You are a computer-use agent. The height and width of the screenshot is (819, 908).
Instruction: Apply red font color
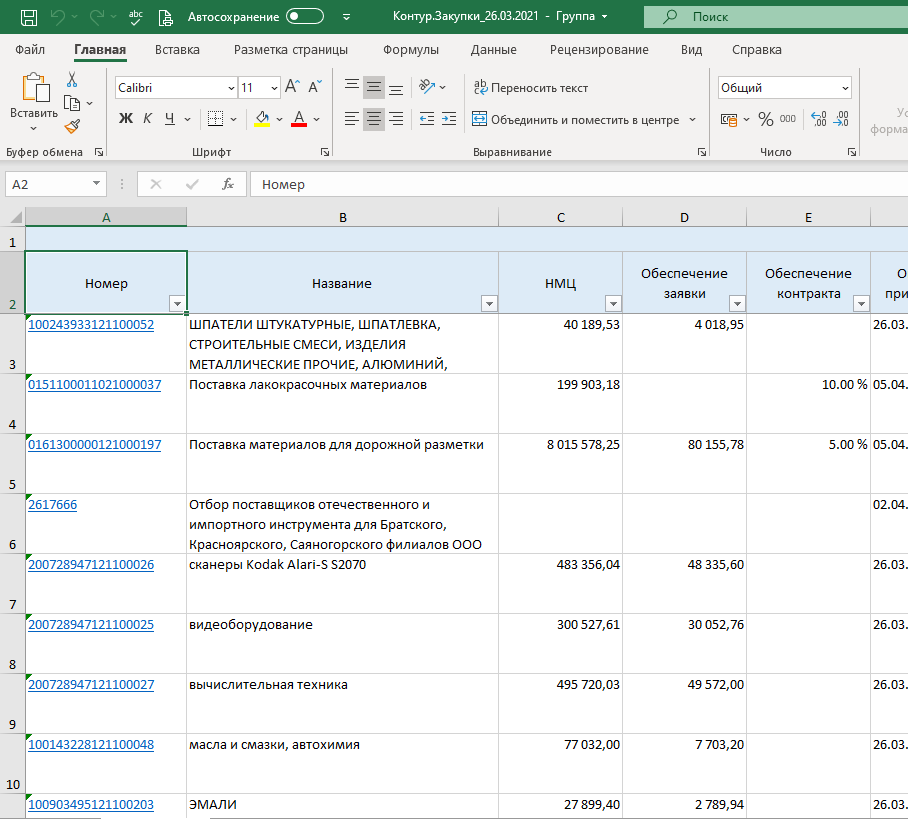tap(299, 119)
